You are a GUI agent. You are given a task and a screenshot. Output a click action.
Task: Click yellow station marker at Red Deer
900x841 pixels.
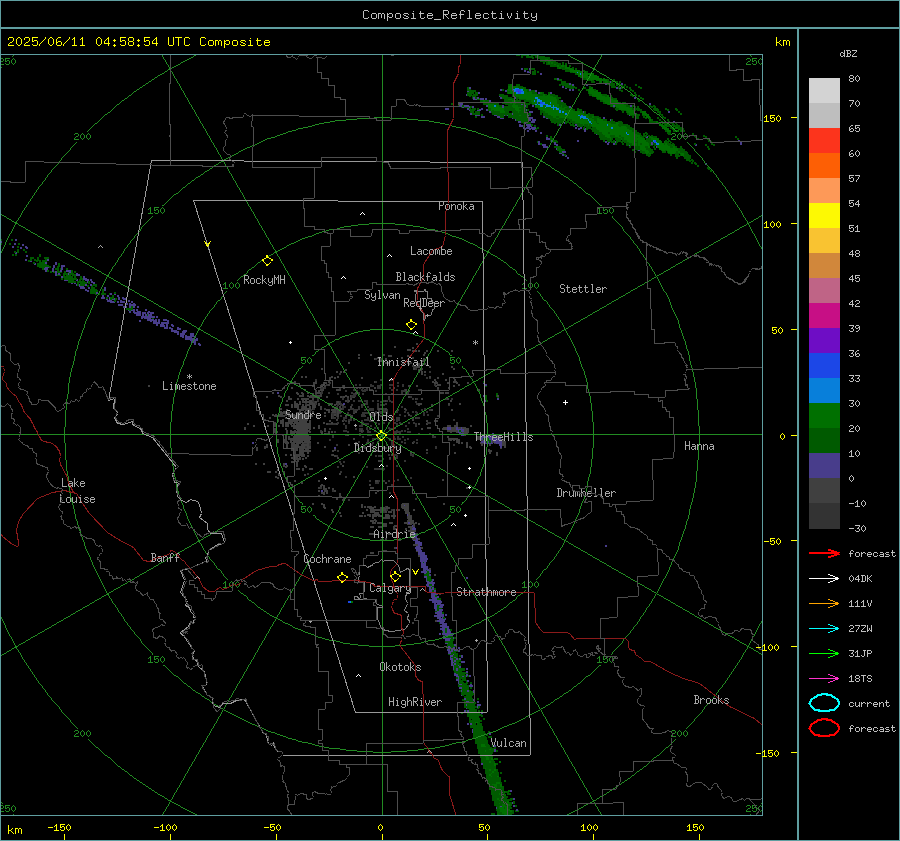(411, 325)
